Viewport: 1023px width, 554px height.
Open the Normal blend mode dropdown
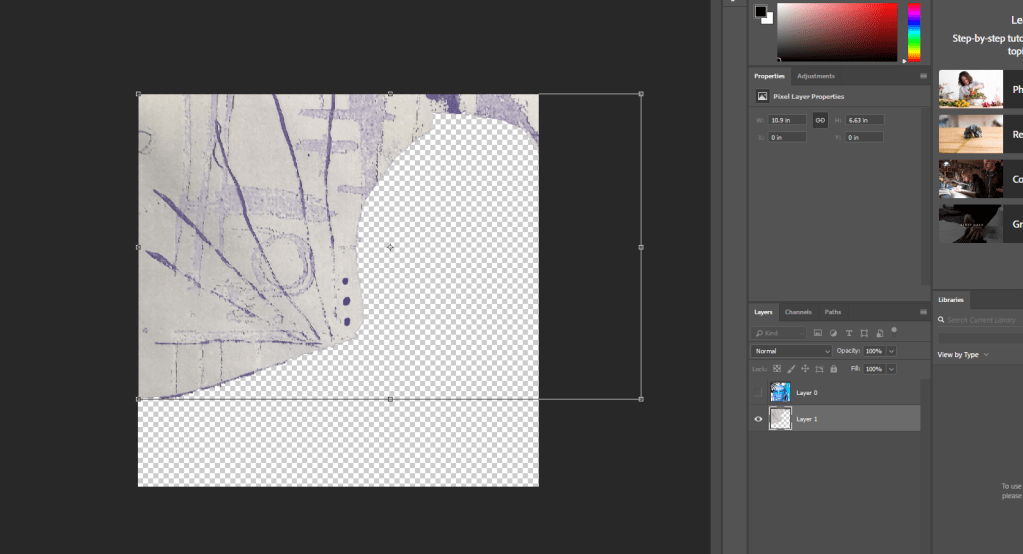[x=791, y=351]
